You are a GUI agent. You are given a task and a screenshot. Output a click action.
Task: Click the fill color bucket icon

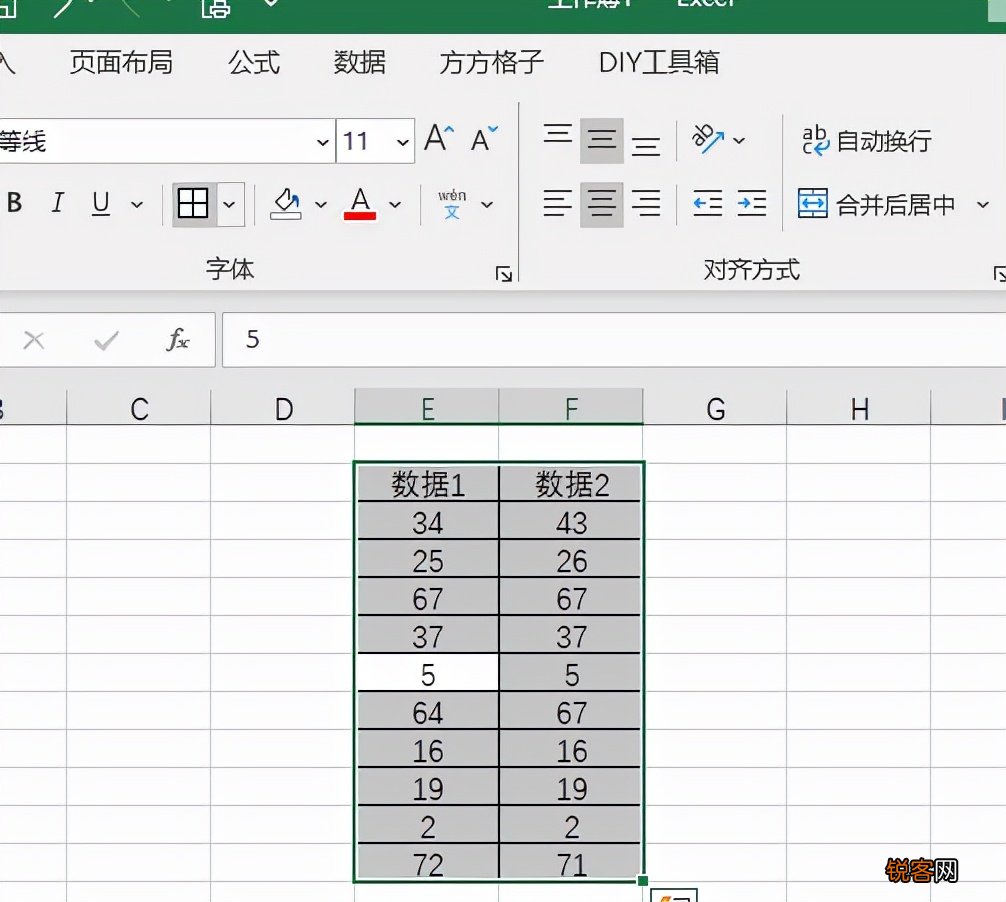(286, 203)
